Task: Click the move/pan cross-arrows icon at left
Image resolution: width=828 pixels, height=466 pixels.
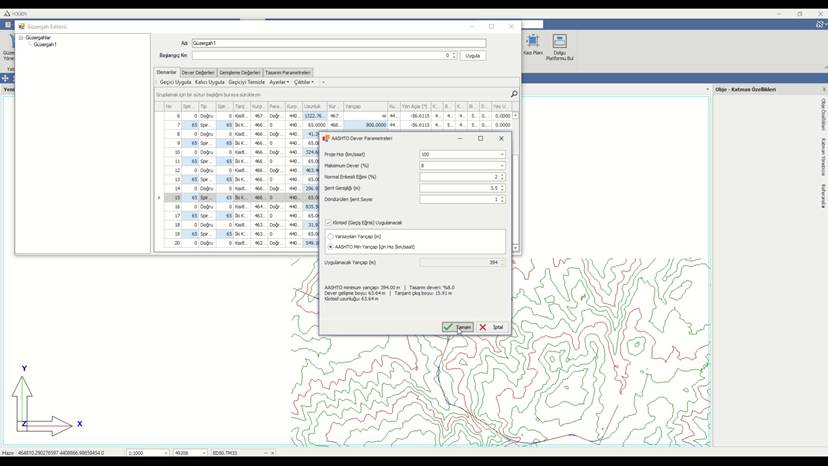Action: (5, 78)
